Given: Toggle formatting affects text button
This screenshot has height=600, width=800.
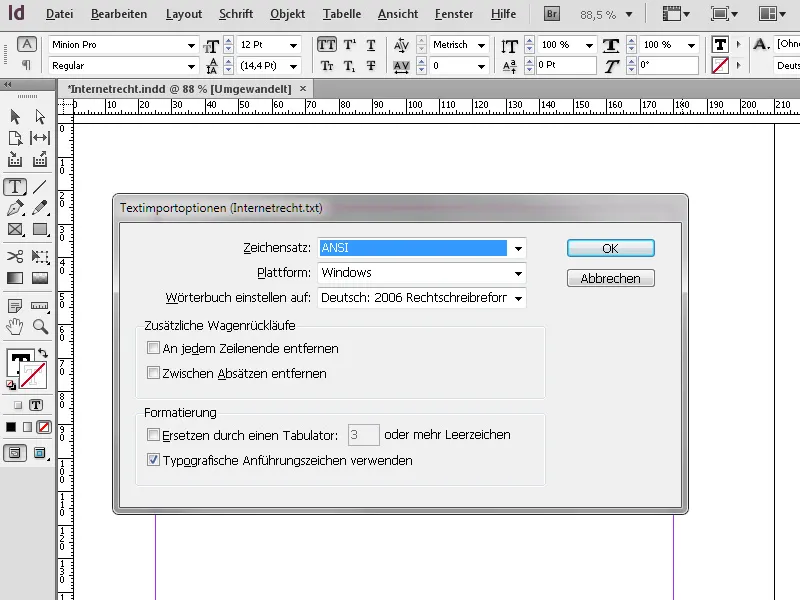Looking at the screenshot, I should point(36,405).
